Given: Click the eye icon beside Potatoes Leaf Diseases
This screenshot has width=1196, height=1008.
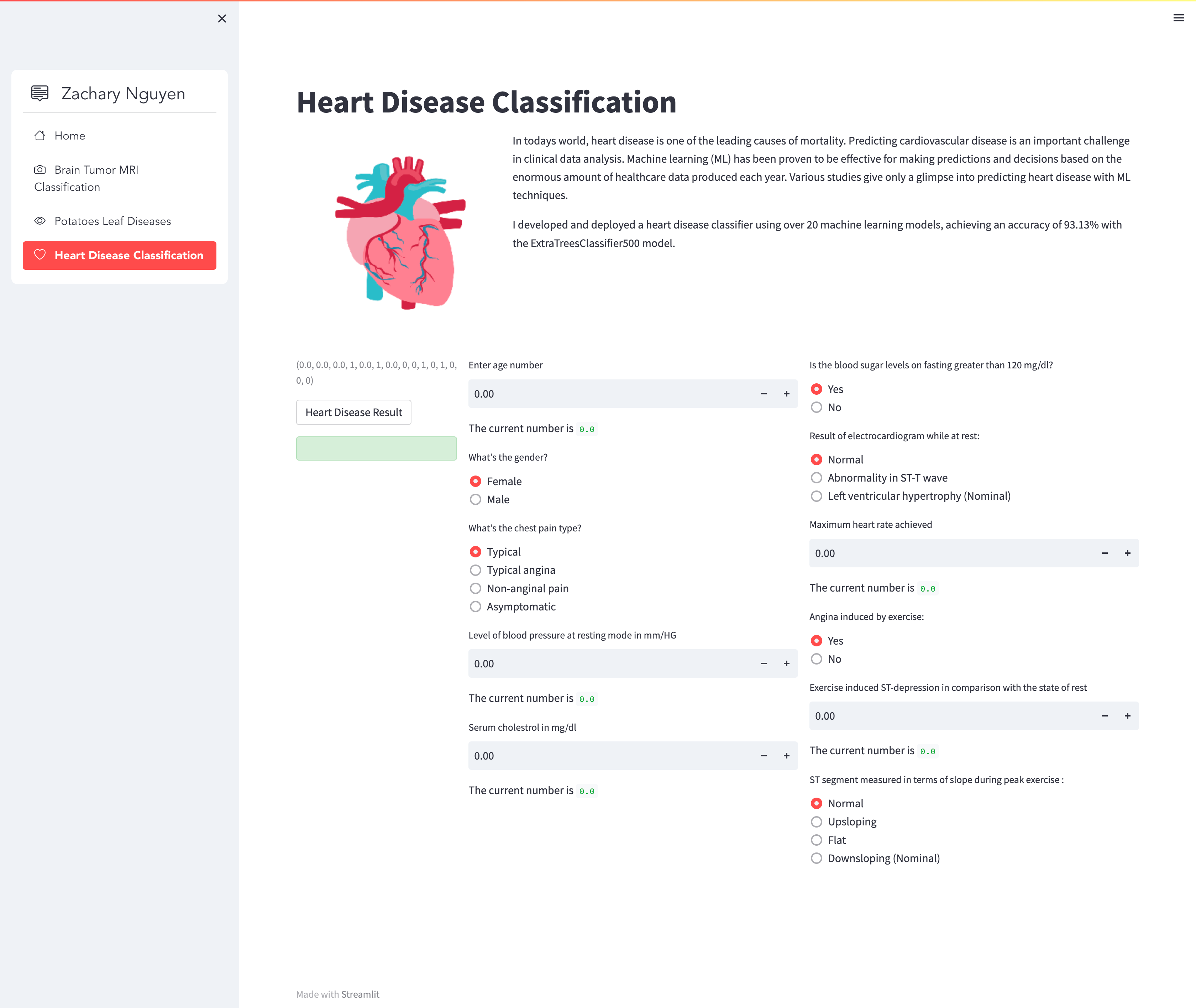Looking at the screenshot, I should pos(40,221).
